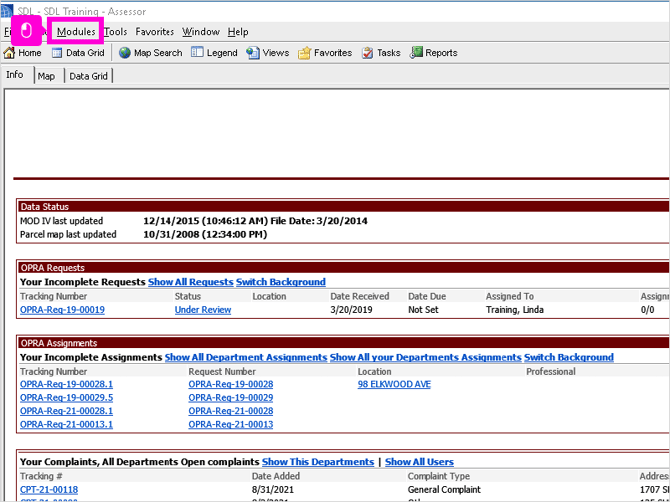This screenshot has height=502, width=670.
Task: Click Switch Background link under OPRA Requests
Action: click(281, 282)
